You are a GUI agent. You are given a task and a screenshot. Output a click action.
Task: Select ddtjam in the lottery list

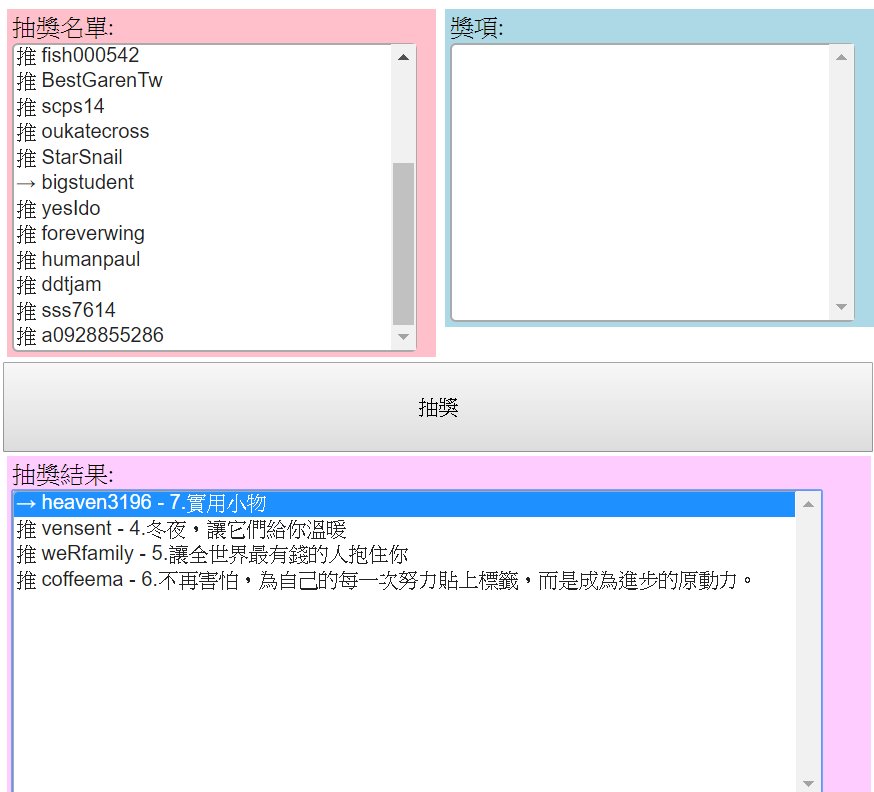pos(203,284)
